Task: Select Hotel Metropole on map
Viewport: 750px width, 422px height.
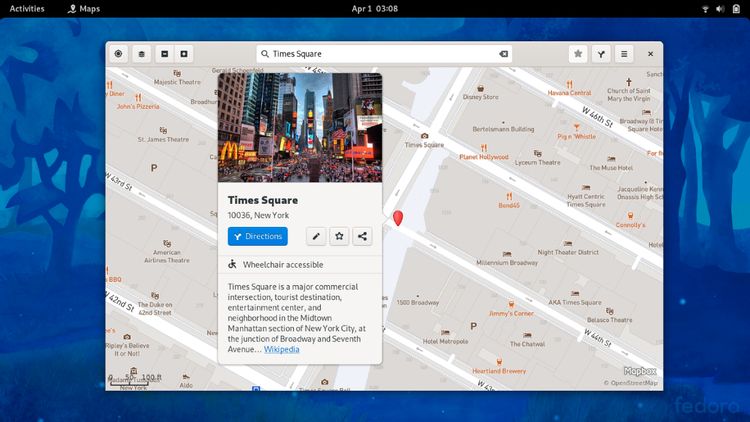Action: tap(445, 341)
